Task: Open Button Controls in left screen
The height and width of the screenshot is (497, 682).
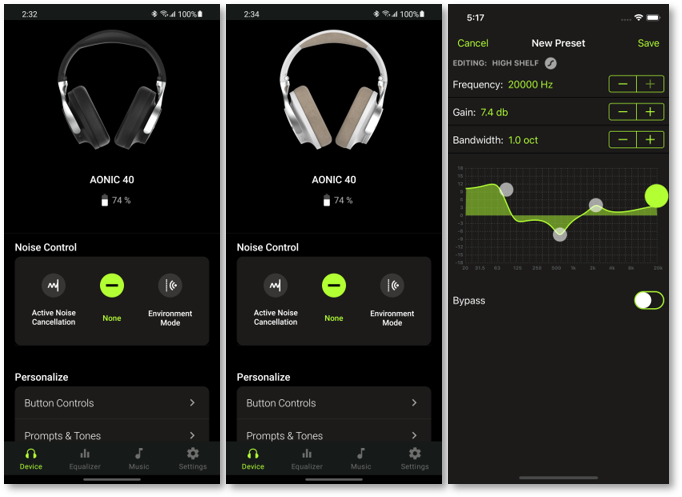Action: coord(112,403)
